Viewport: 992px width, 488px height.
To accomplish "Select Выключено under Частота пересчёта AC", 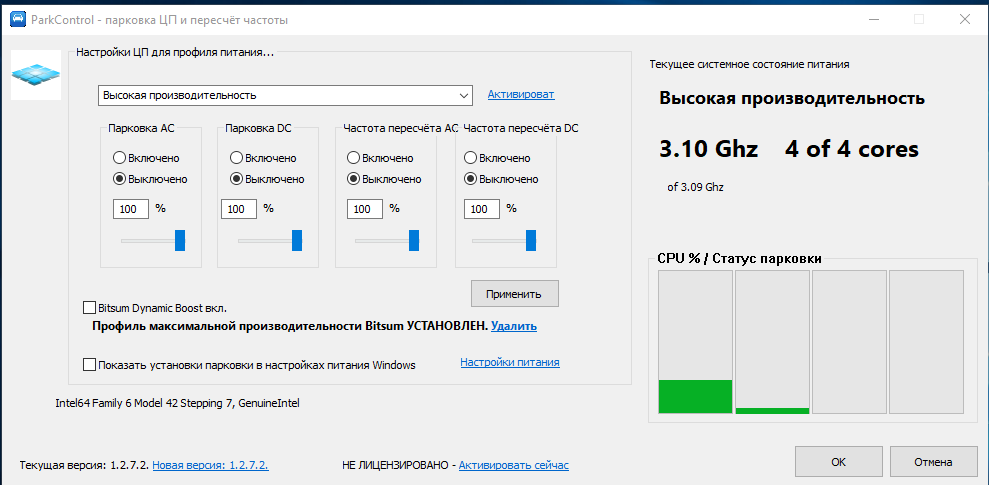I will tap(384, 179).
